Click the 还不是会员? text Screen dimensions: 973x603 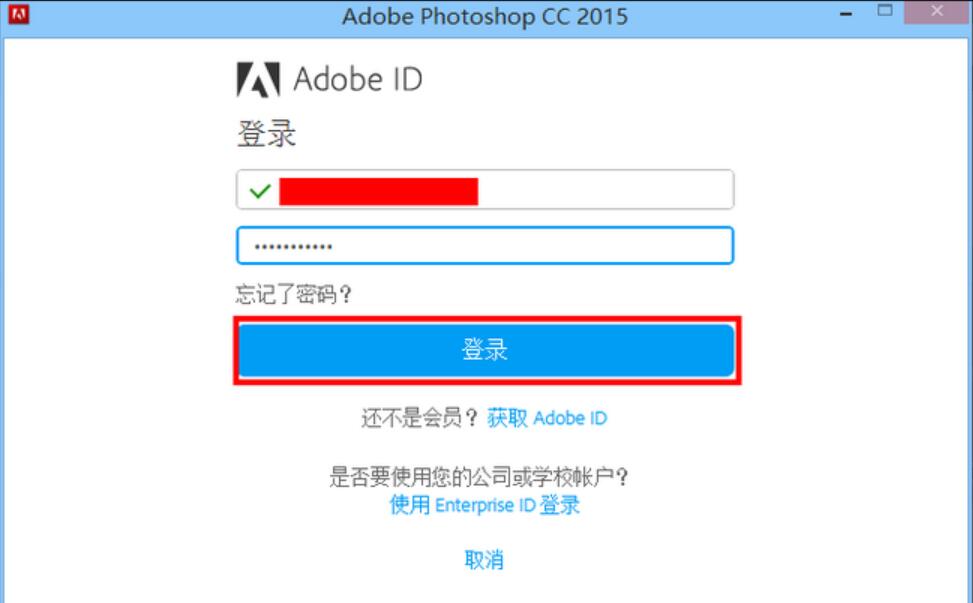[419, 418]
